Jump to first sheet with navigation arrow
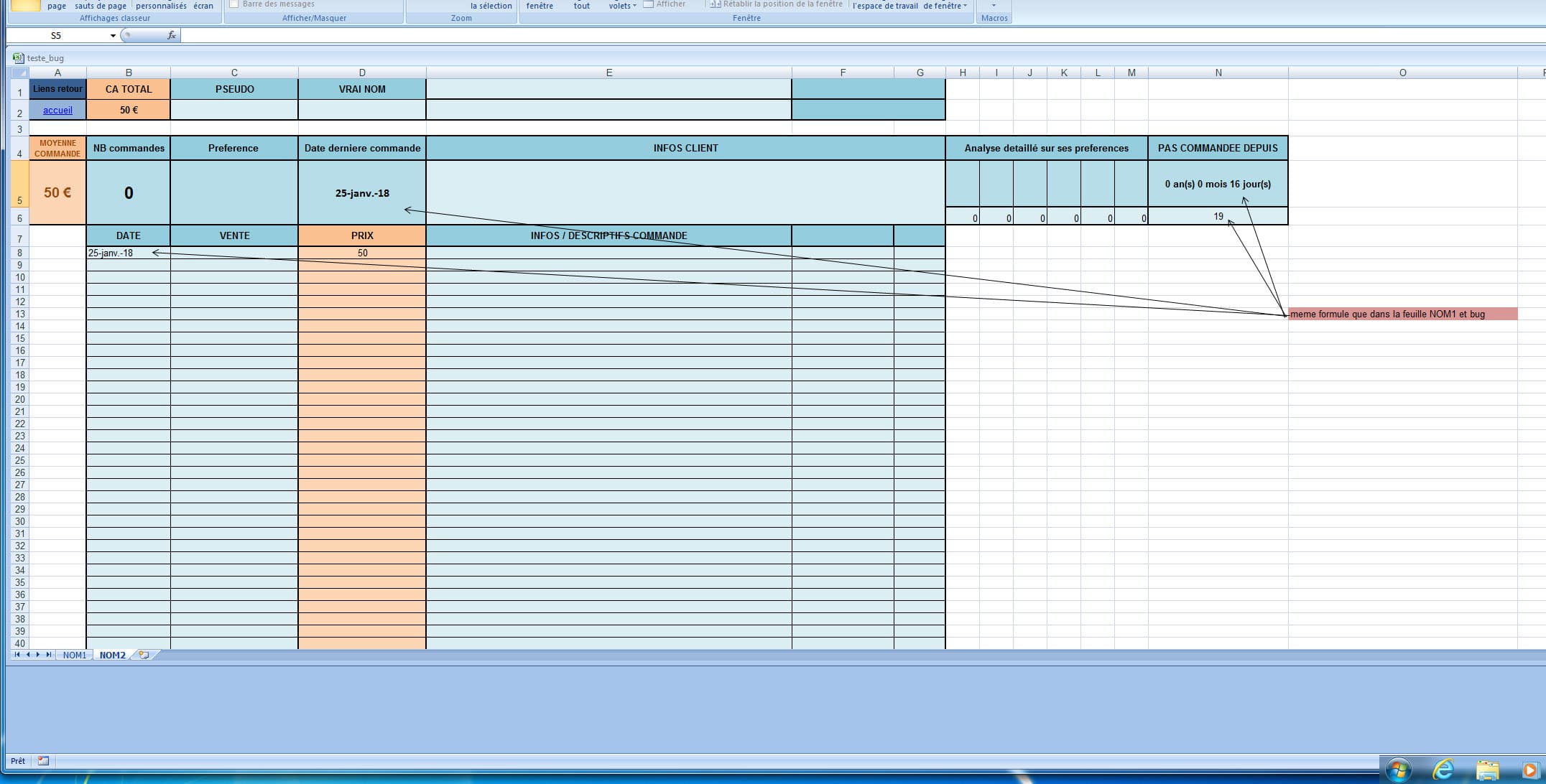Viewport: 1546px width, 784px height. (17, 655)
